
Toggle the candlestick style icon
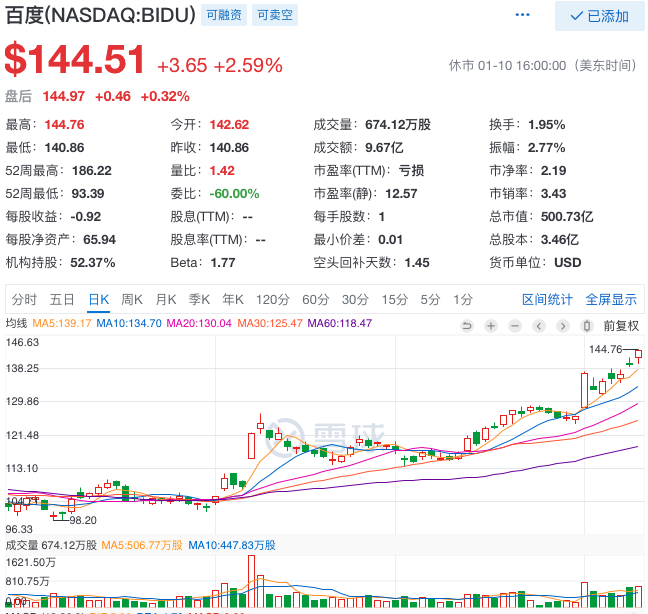pos(586,326)
